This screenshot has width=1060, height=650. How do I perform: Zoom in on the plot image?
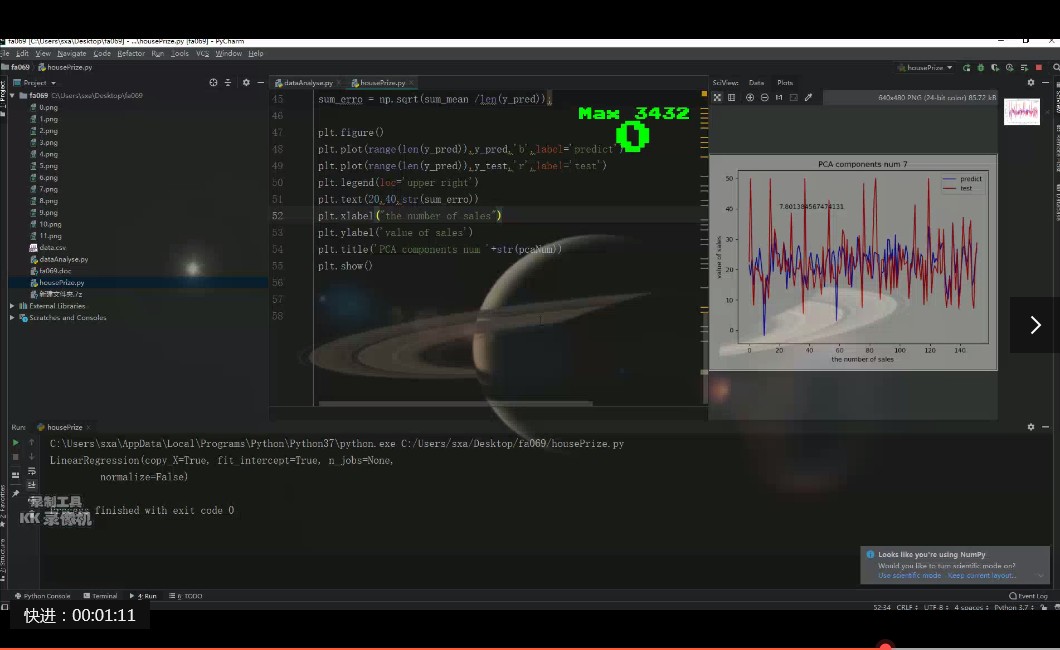click(x=750, y=97)
